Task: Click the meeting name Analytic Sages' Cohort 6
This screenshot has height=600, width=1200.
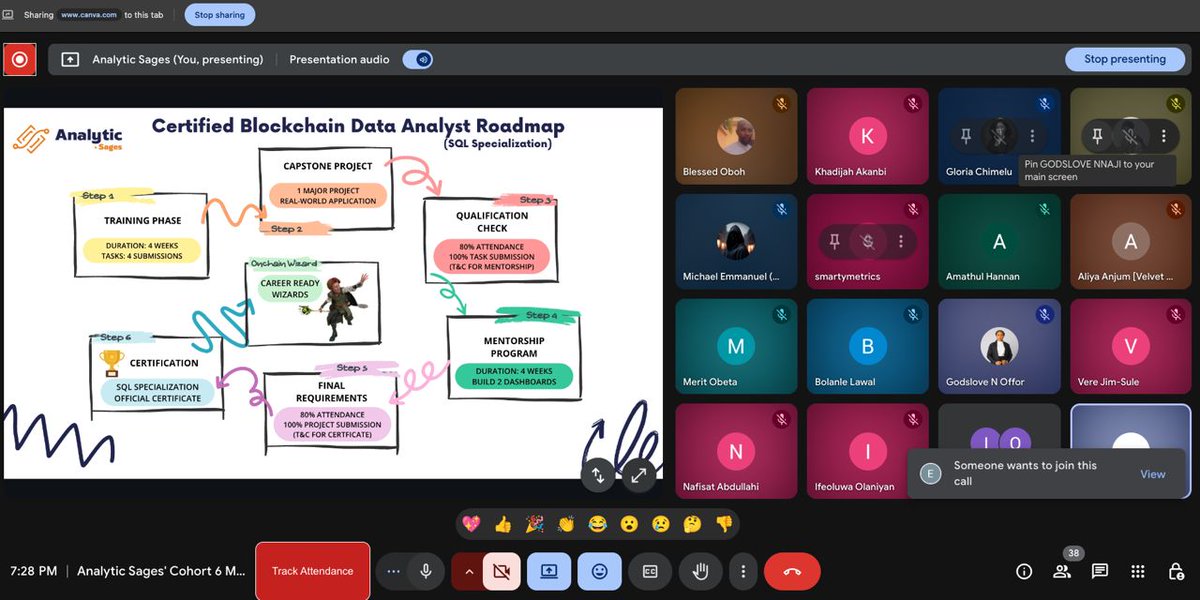Action: click(x=161, y=571)
